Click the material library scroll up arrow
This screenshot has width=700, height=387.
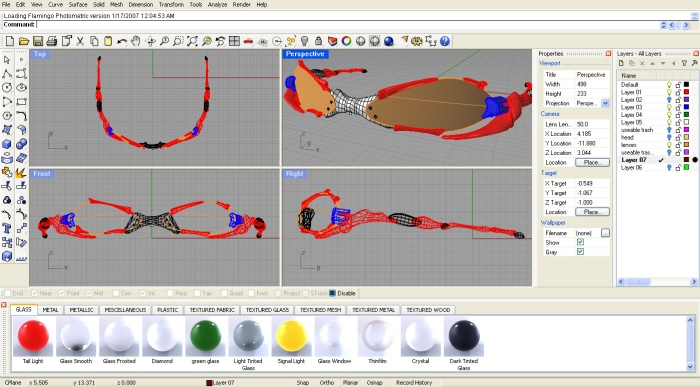pyautogui.click(x=690, y=320)
